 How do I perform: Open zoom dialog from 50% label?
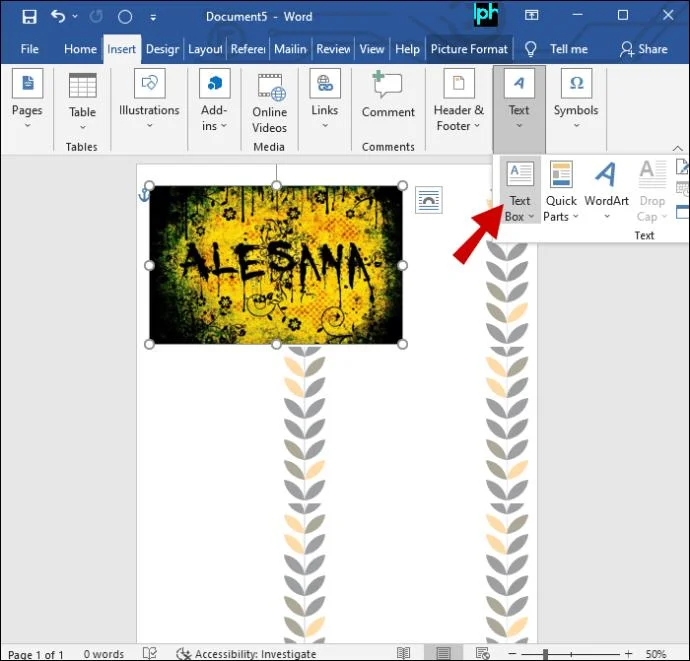tap(656, 654)
